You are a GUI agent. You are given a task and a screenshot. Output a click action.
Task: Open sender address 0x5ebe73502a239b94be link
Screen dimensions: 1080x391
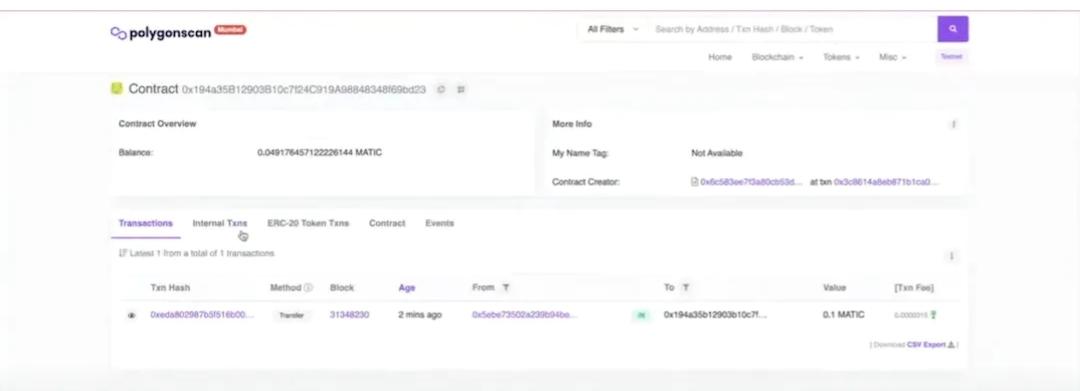coord(524,315)
